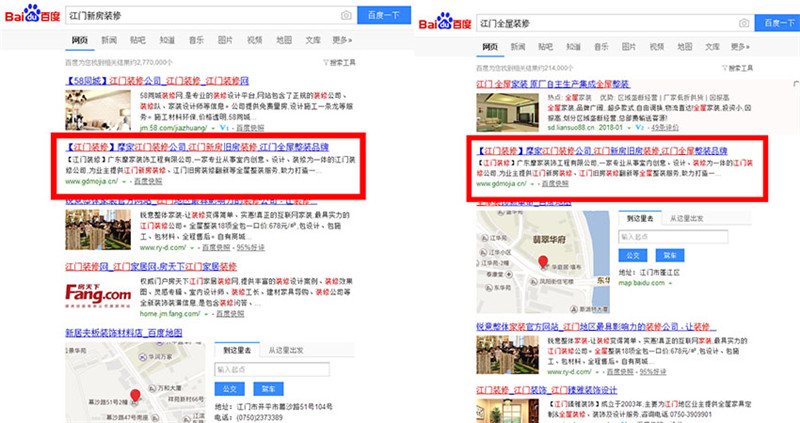800x423 pixels.
Task: Click the Baidu logo on the 江门全屋装修 page
Action: [445, 22]
